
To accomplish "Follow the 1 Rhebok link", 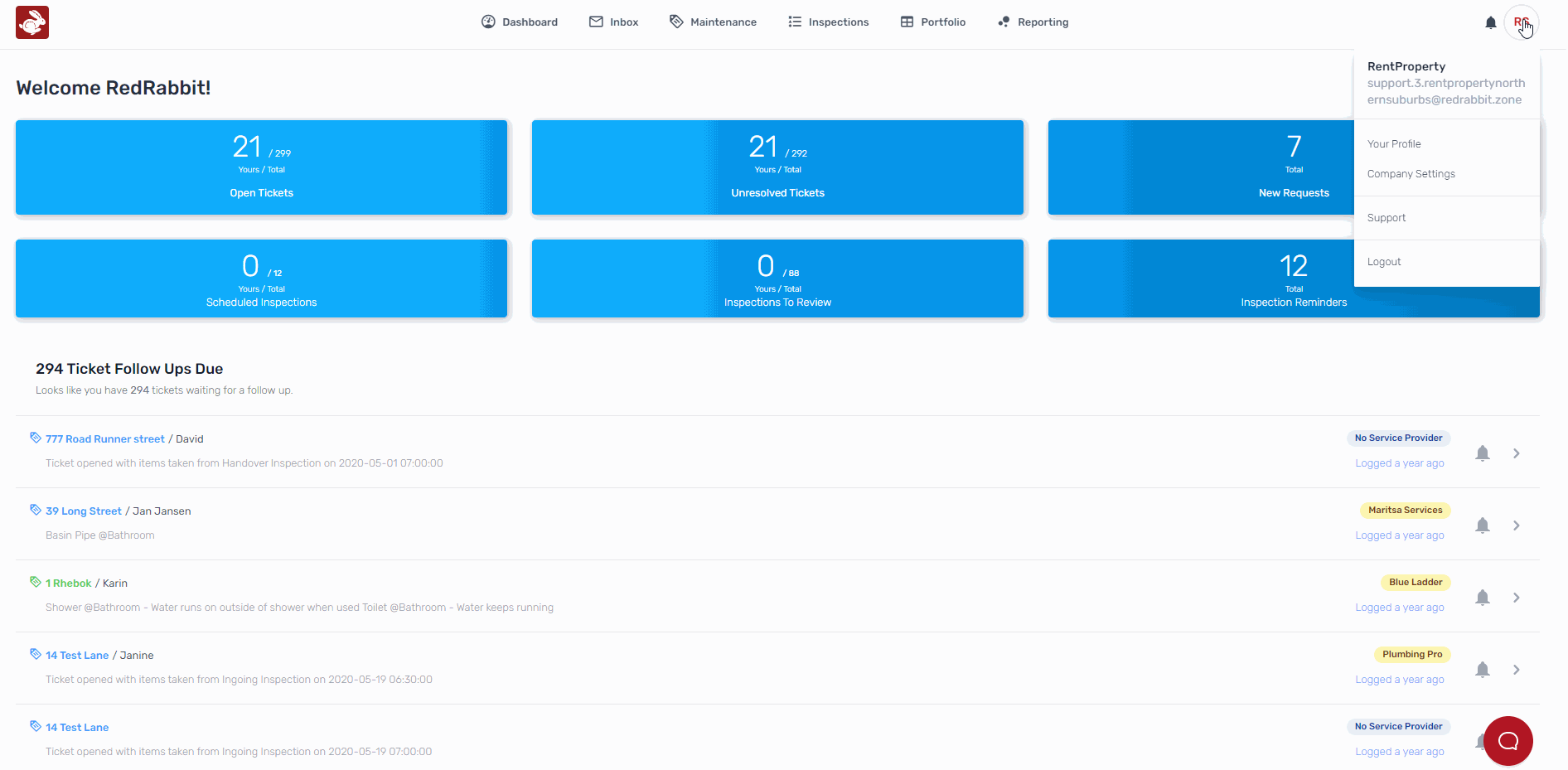I will [69, 584].
